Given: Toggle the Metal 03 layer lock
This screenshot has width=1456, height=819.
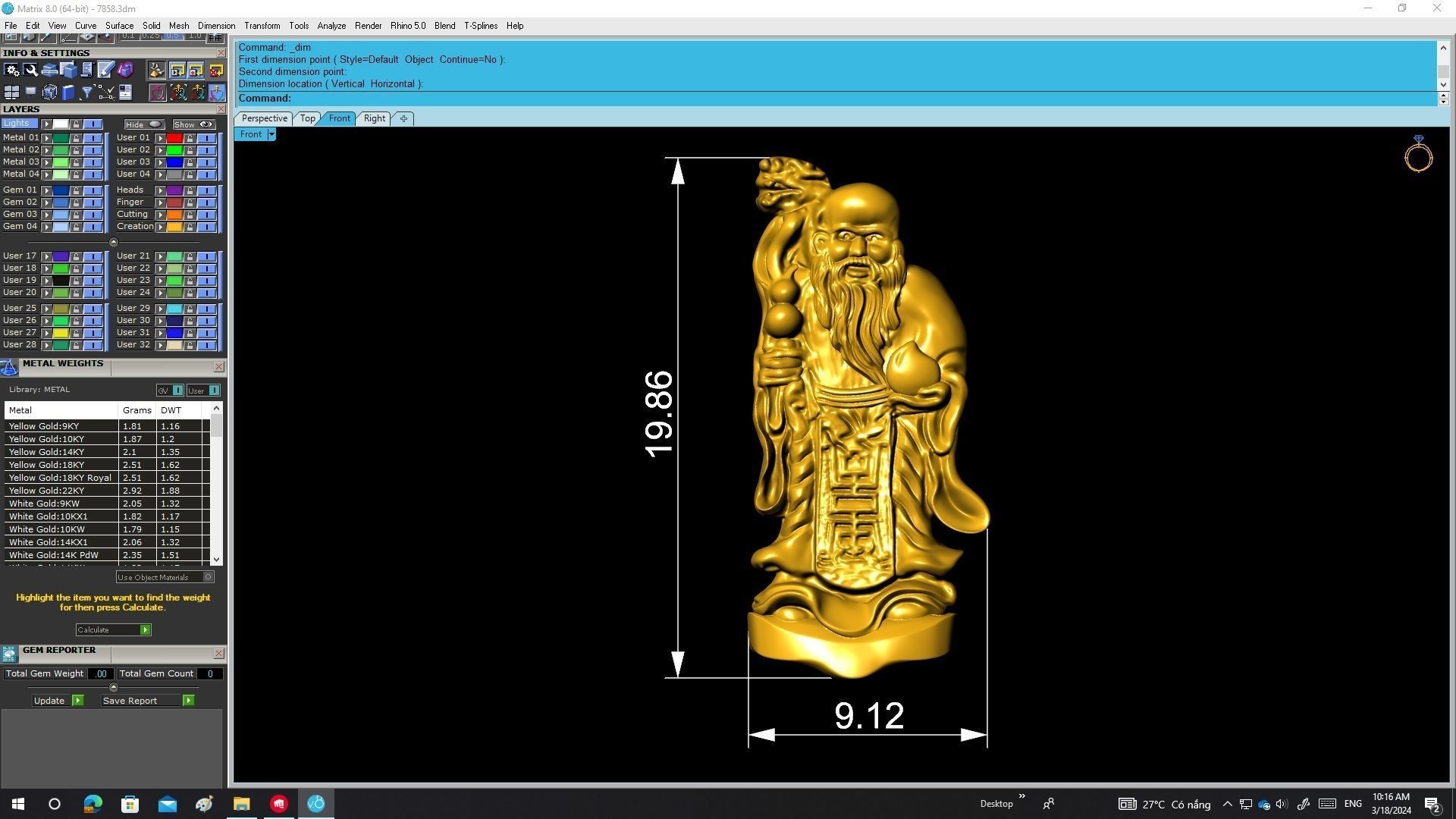Looking at the screenshot, I should click(x=76, y=163).
